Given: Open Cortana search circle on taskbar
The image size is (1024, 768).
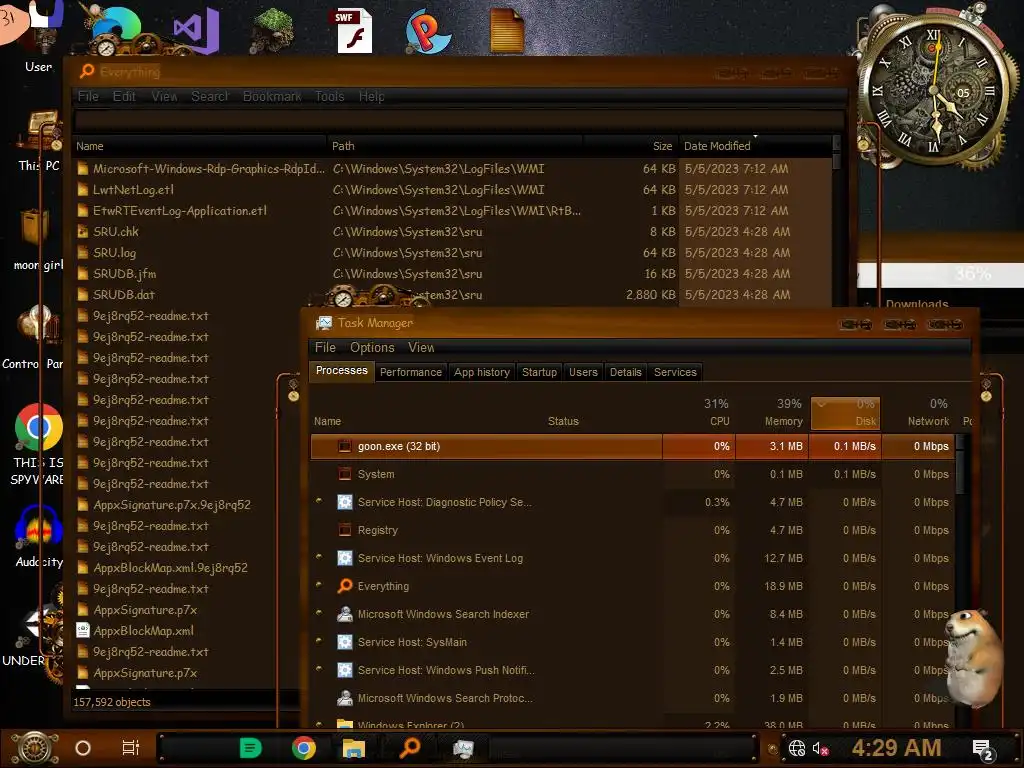Looking at the screenshot, I should tap(83, 748).
